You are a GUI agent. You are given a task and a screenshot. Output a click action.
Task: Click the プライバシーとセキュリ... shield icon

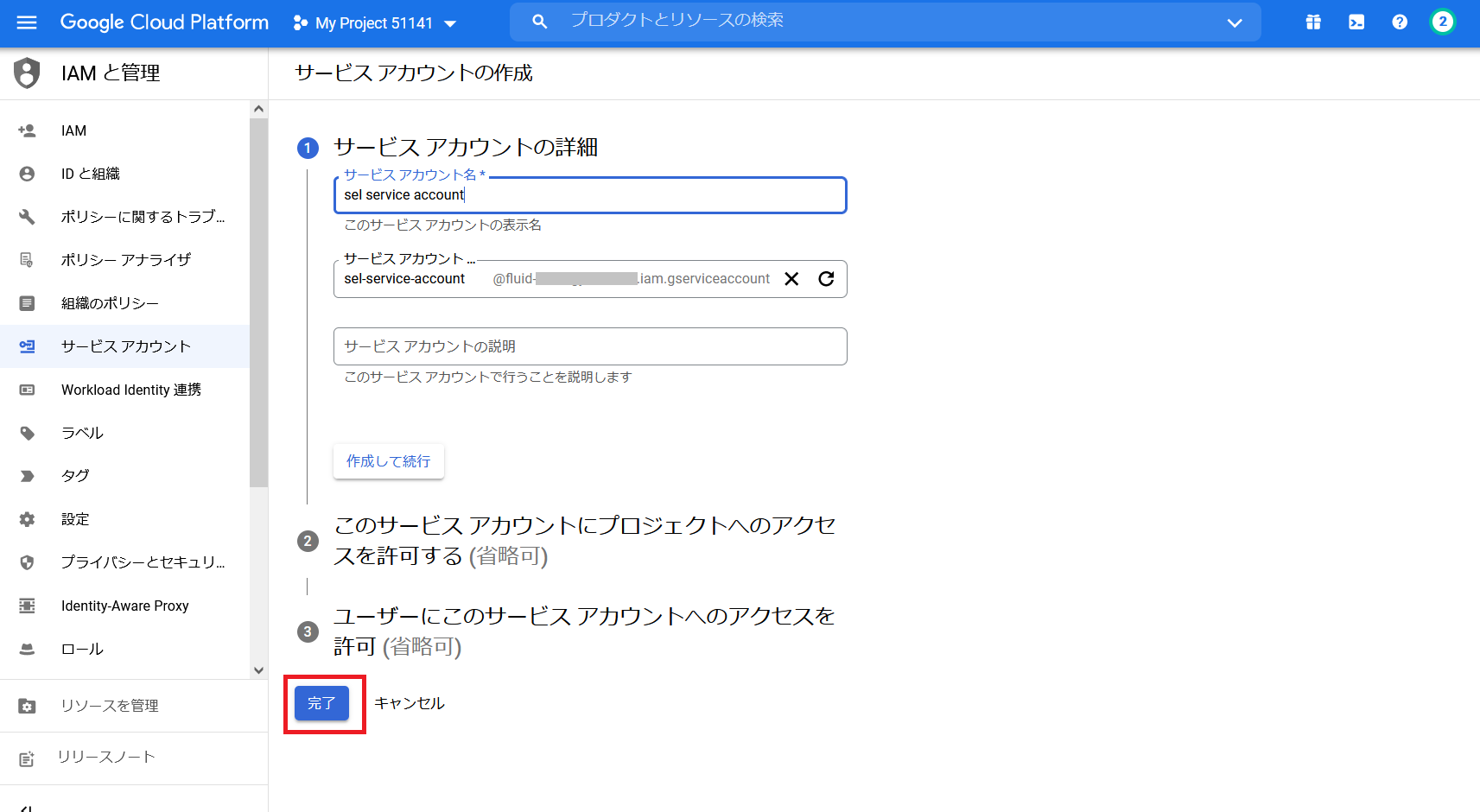coord(27,562)
